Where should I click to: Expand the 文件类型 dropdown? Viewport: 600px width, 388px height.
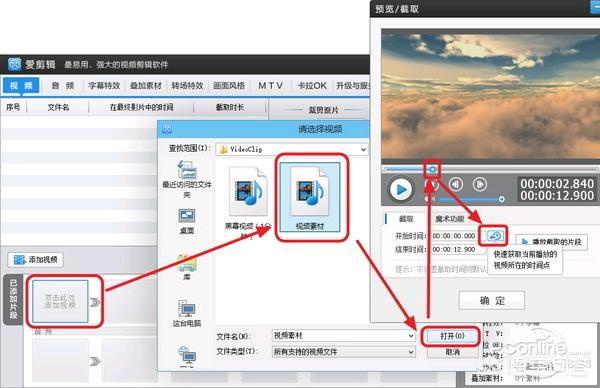point(411,352)
